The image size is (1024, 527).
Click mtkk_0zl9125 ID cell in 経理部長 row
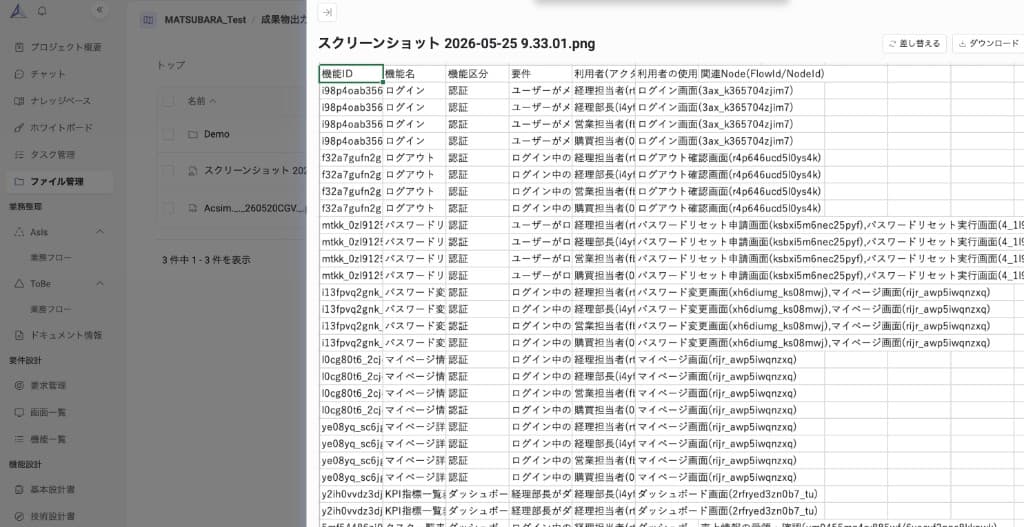[x=351, y=242]
